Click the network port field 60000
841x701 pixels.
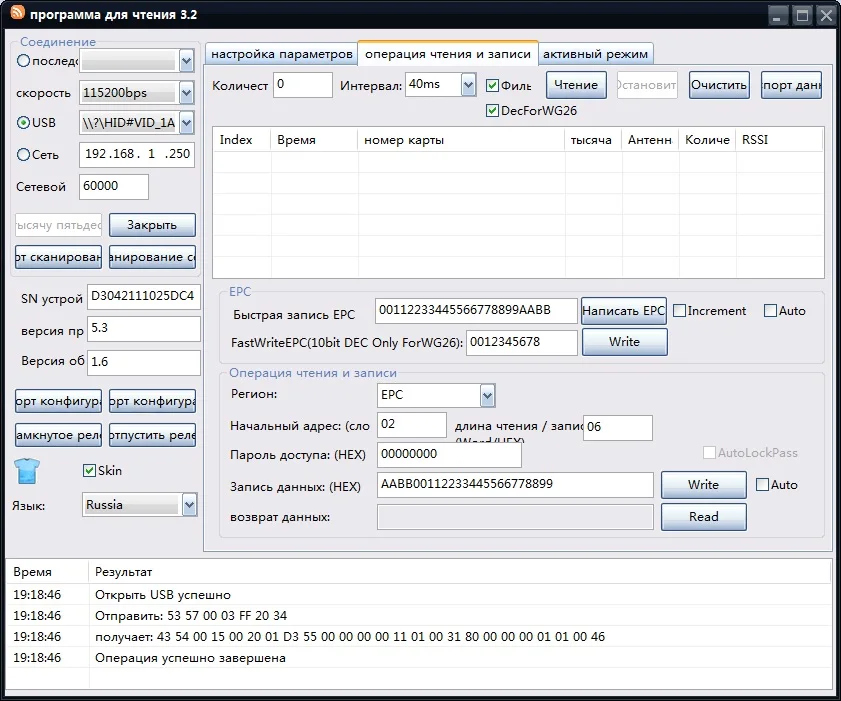(x=114, y=187)
